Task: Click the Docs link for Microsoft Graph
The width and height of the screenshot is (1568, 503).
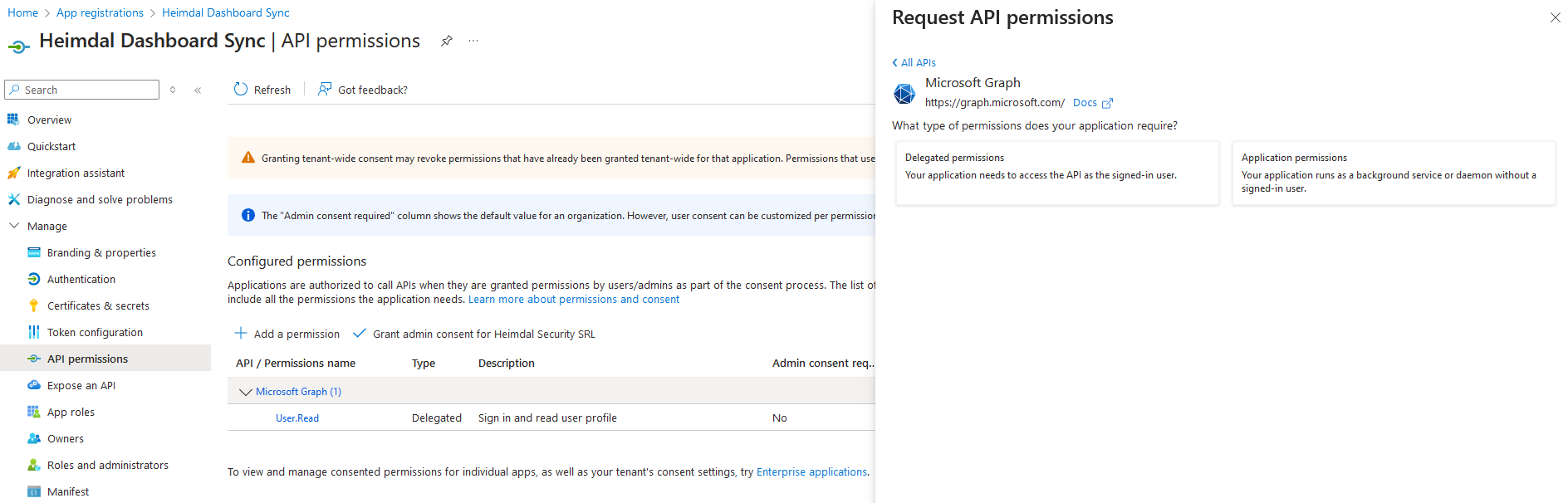Action: pos(1085,103)
